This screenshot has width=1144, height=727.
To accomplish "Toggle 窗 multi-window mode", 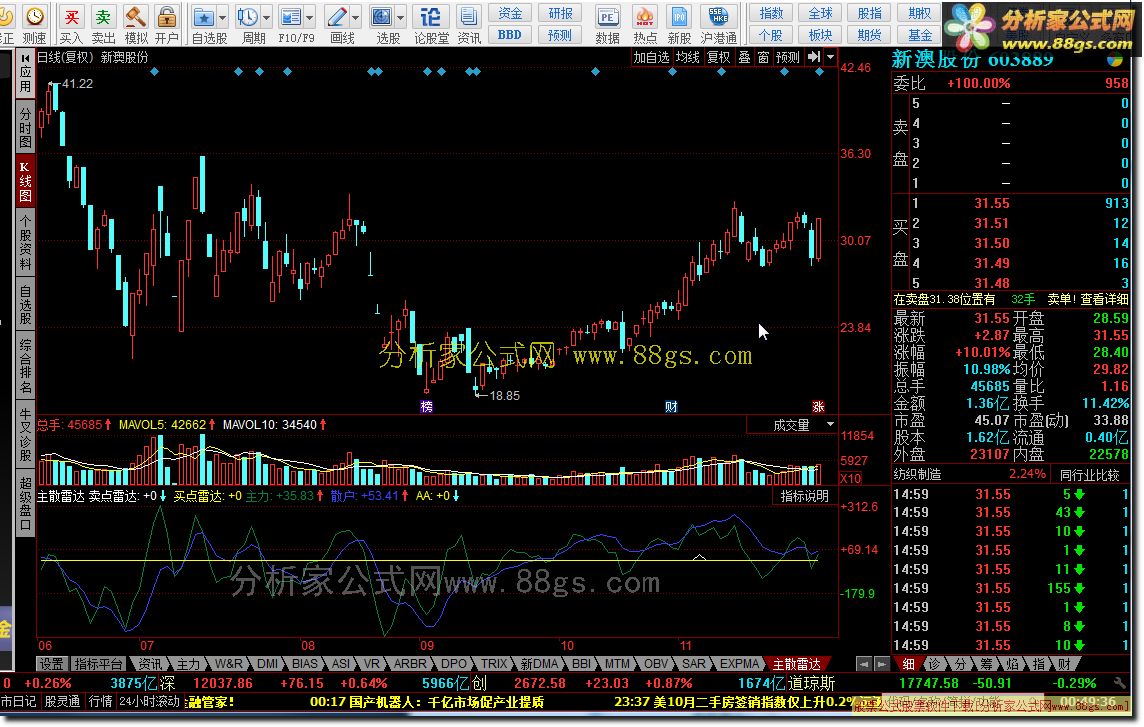I will (x=763, y=57).
